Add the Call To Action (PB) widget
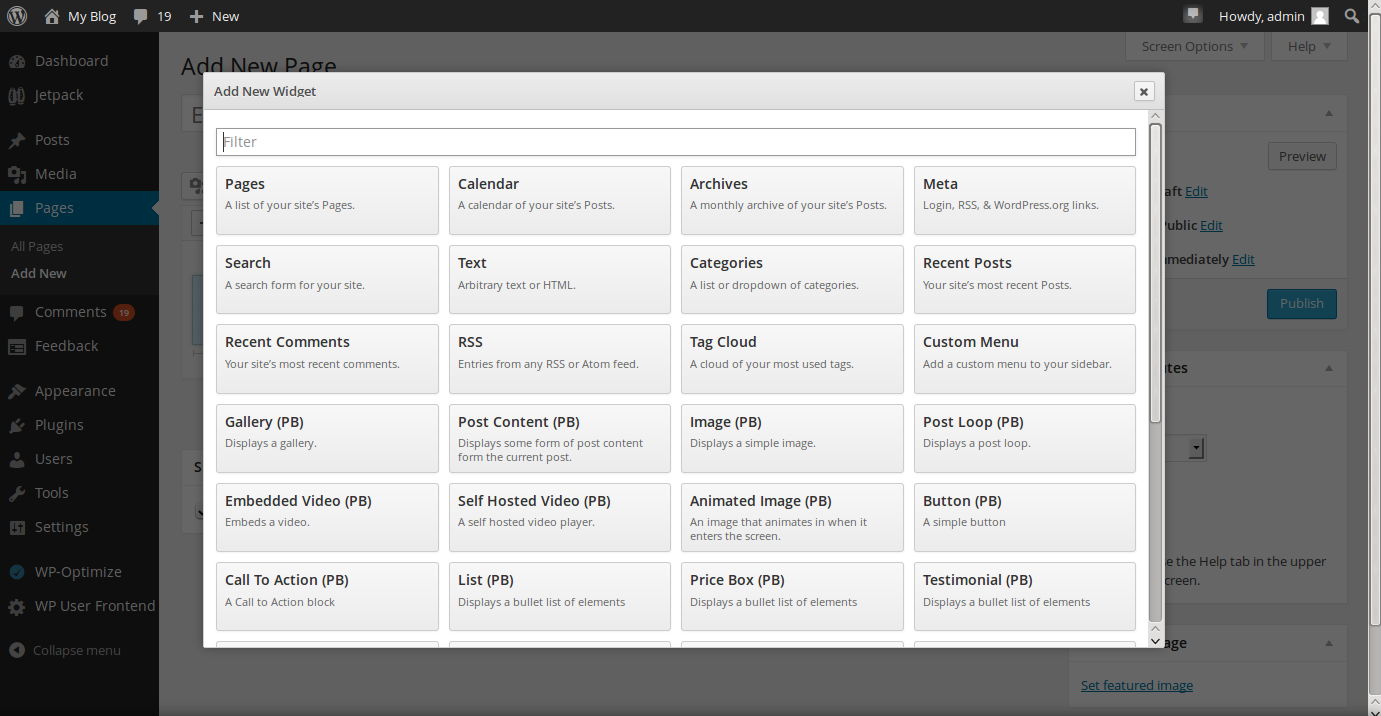This screenshot has height=716, width=1381. coord(327,596)
